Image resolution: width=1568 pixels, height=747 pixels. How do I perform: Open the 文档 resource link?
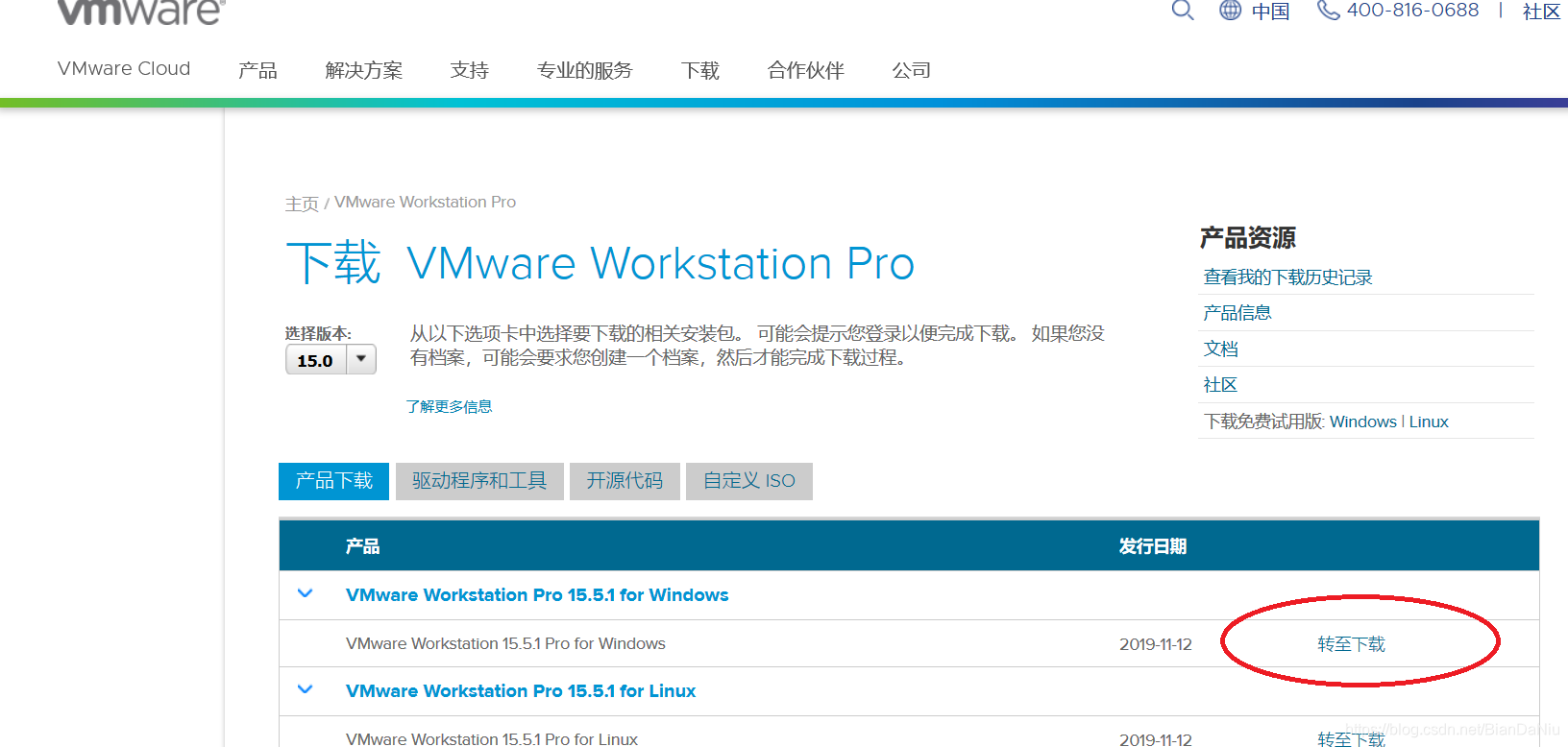click(x=1220, y=349)
